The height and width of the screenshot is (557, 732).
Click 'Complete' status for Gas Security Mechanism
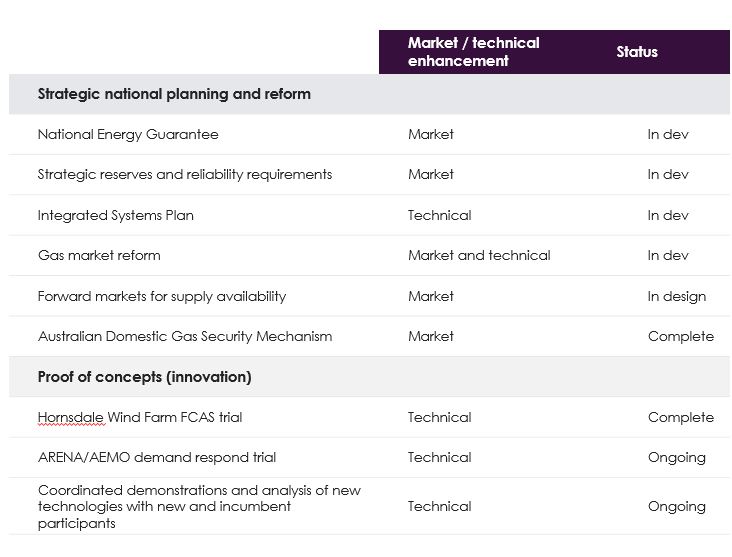(x=680, y=336)
